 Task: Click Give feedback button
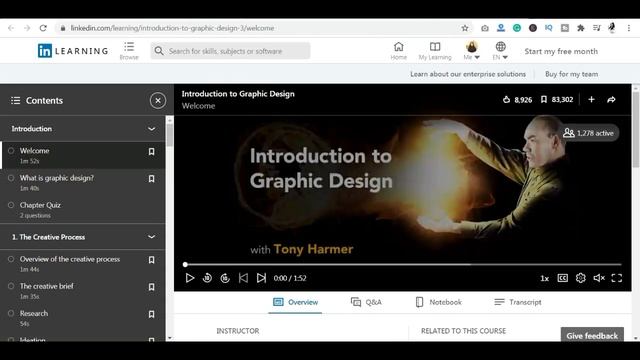click(x=592, y=335)
